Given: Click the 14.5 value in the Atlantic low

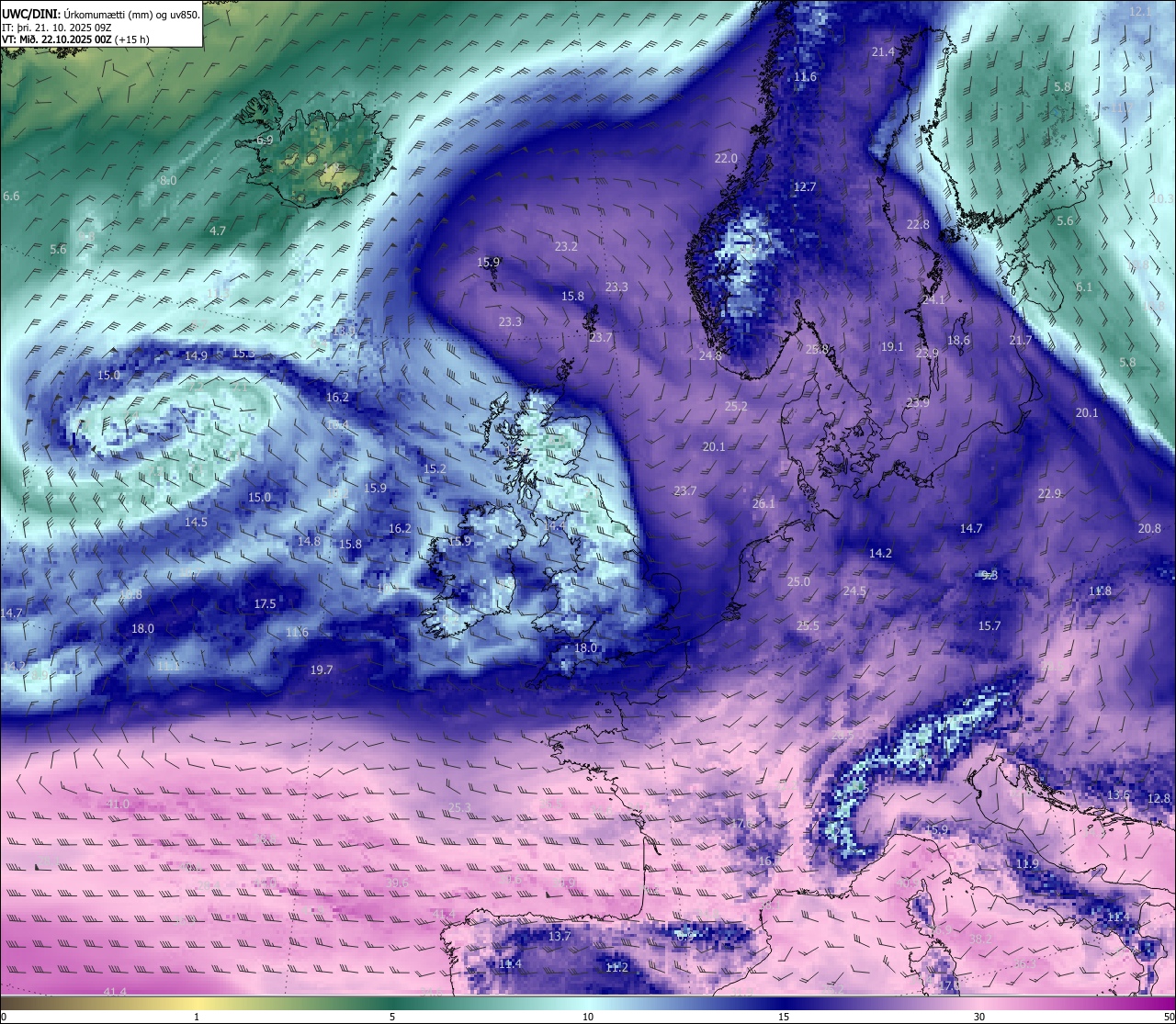Looking at the screenshot, I should [x=196, y=523].
